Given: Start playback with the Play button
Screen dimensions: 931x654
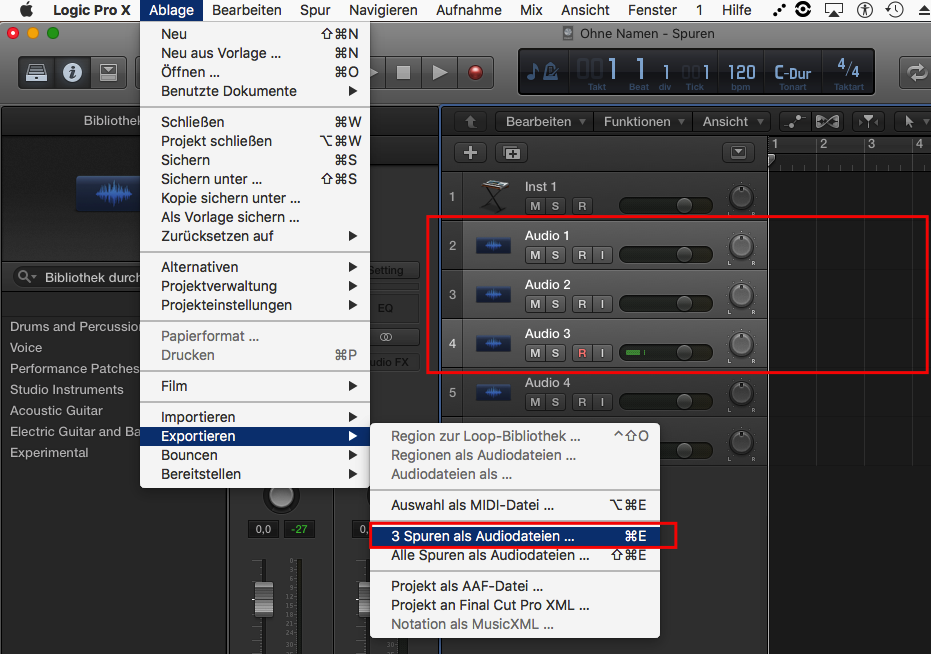Looking at the screenshot, I should point(439,72).
